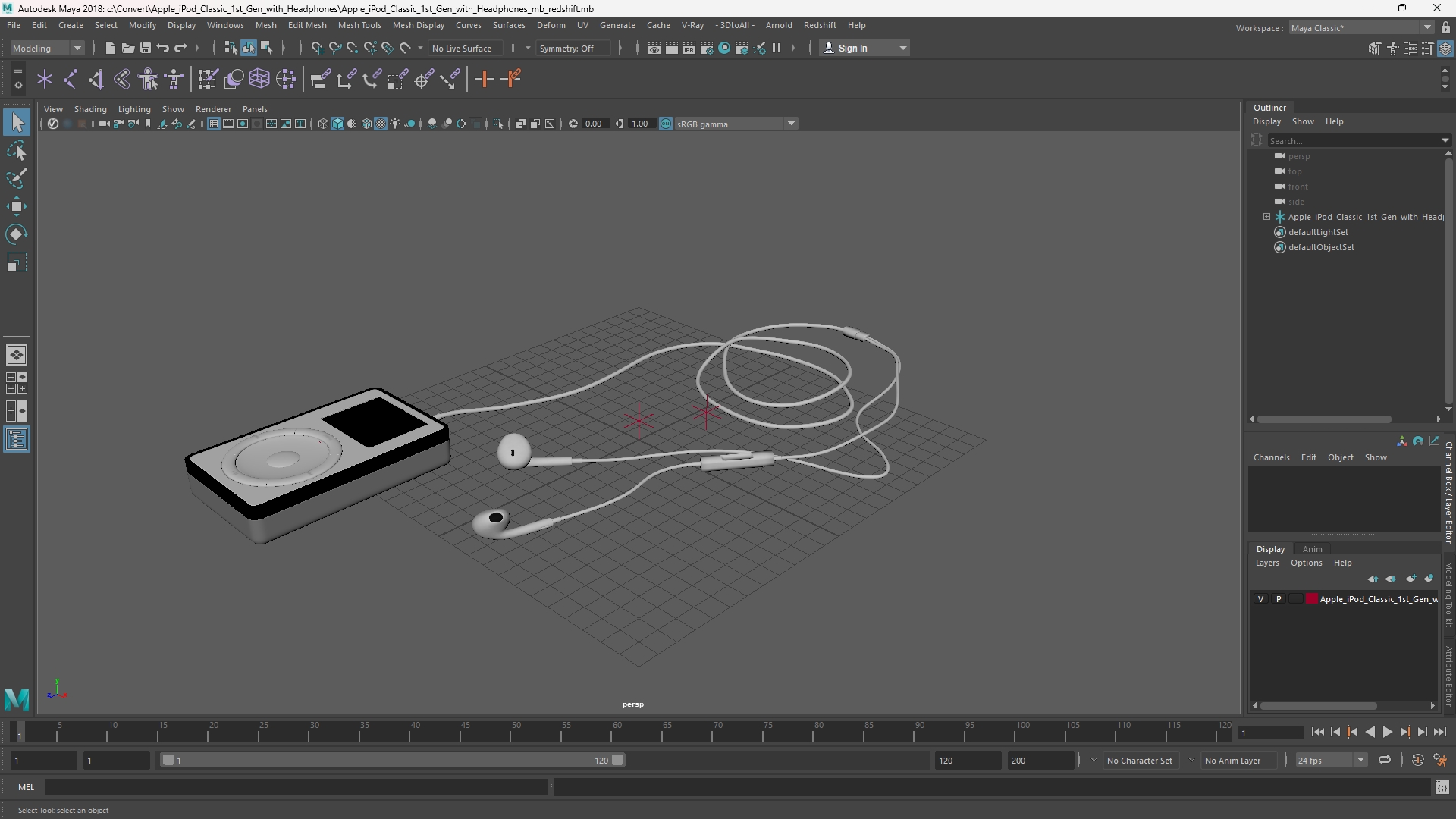The image size is (1456, 819).
Task: Go to start of playback range
Action: click(1317, 732)
